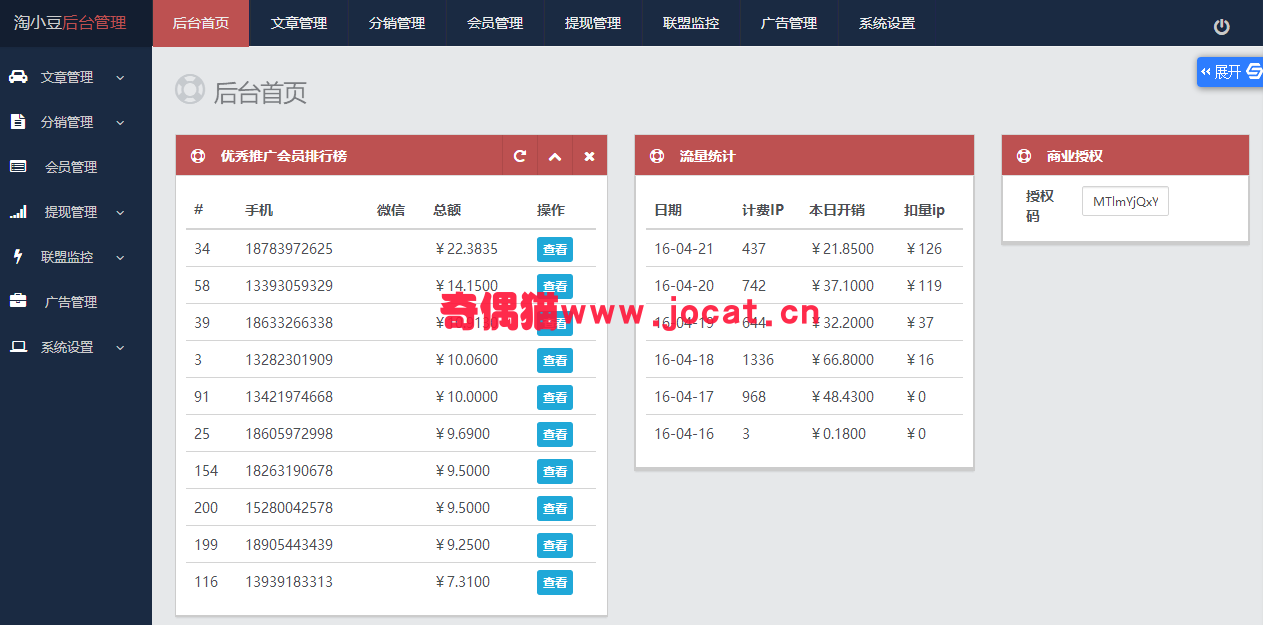Open the 联盟监控 top menu
The width and height of the screenshot is (1263, 625).
[691, 23]
